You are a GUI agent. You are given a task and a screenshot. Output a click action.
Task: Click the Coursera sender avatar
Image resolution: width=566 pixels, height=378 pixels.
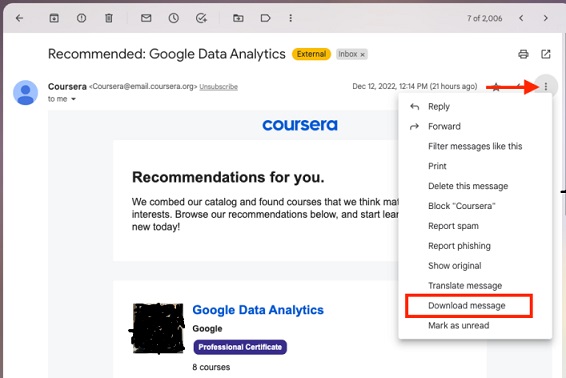26,93
